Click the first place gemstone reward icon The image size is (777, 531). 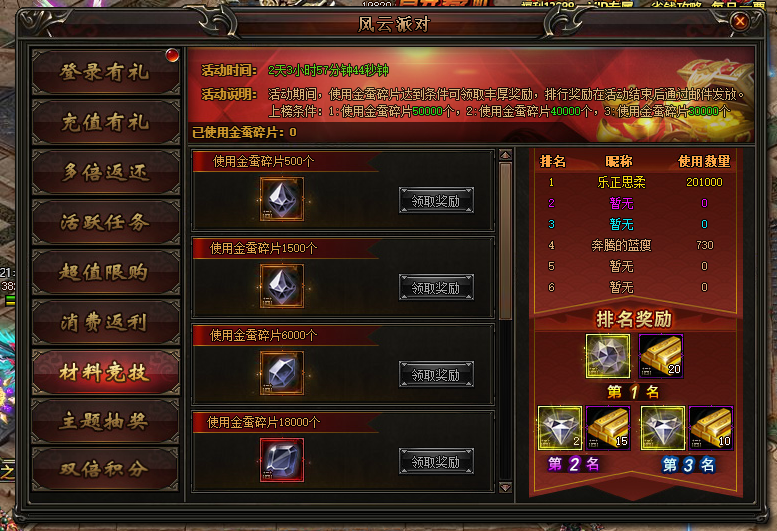[x=608, y=356]
